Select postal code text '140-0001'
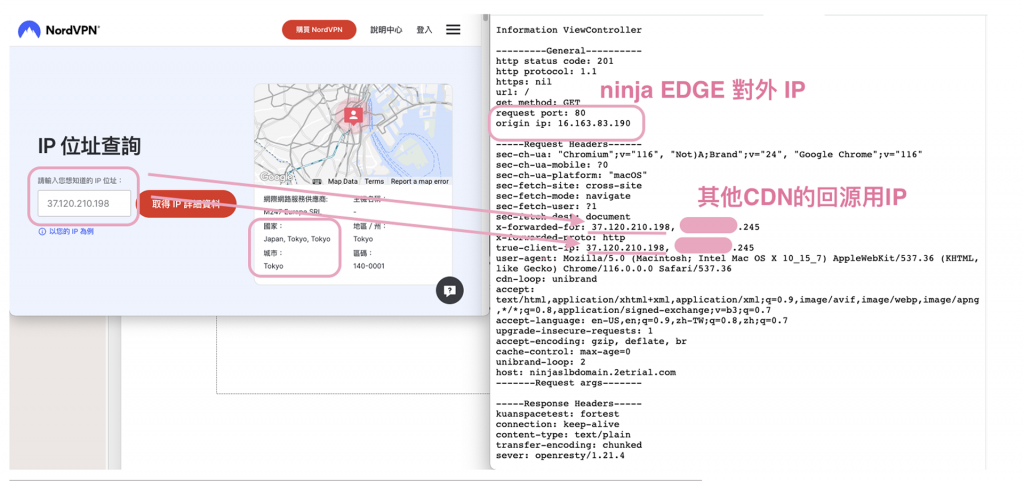 (369, 266)
